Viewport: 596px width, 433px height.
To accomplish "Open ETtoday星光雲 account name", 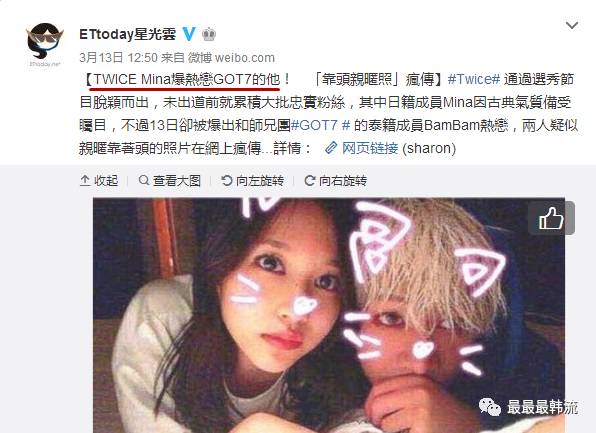I will pyautogui.click(x=127, y=34).
